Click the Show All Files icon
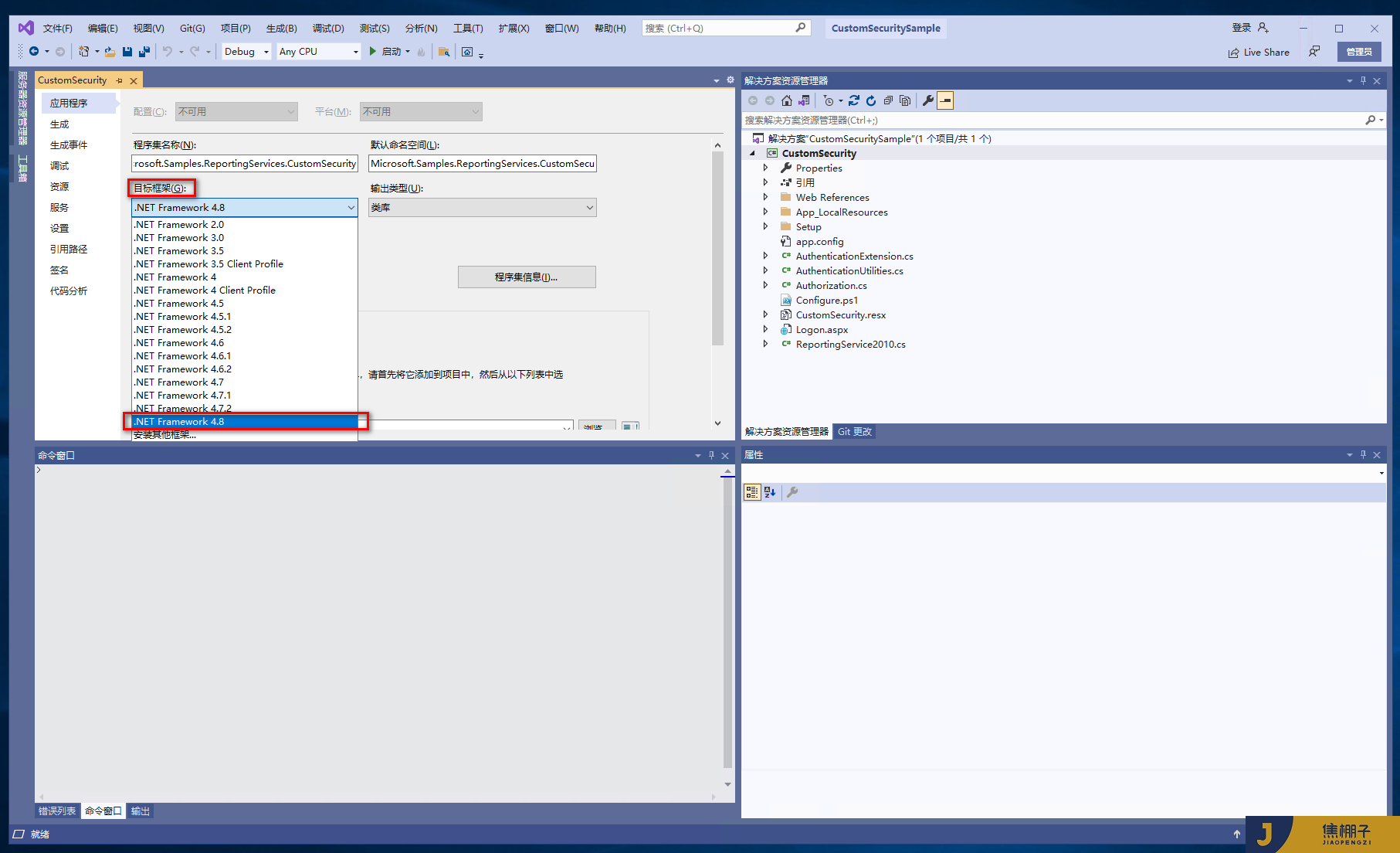Viewport: 1400px width, 853px height. (x=905, y=100)
